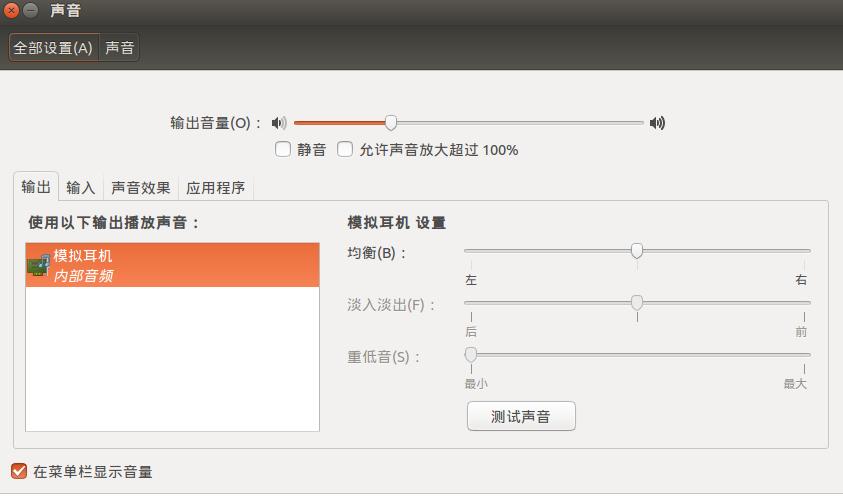Click the 内部音频 subtitle text
The width and height of the screenshot is (843, 496).
pyautogui.click(x=83, y=276)
